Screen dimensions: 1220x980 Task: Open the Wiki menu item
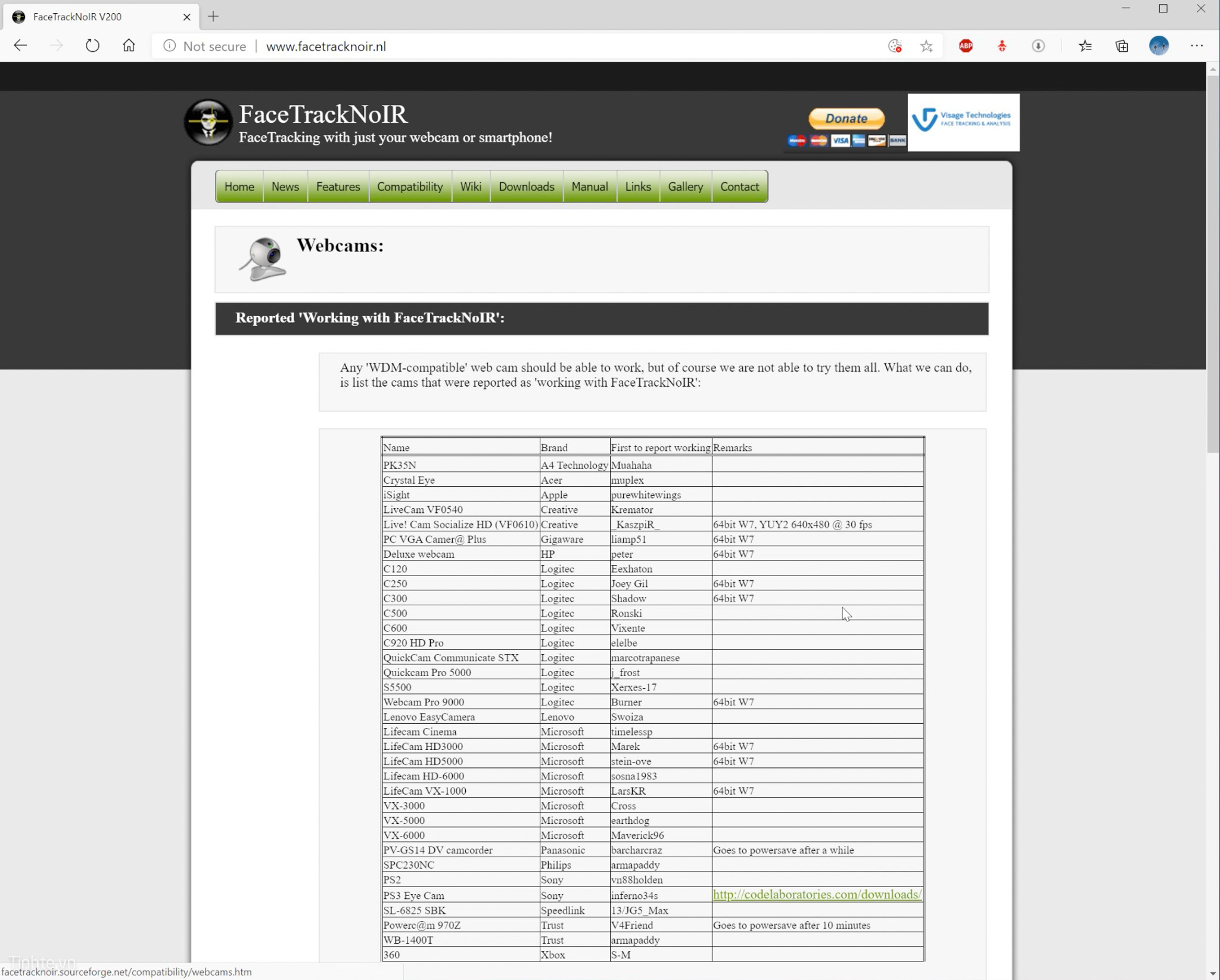[471, 186]
